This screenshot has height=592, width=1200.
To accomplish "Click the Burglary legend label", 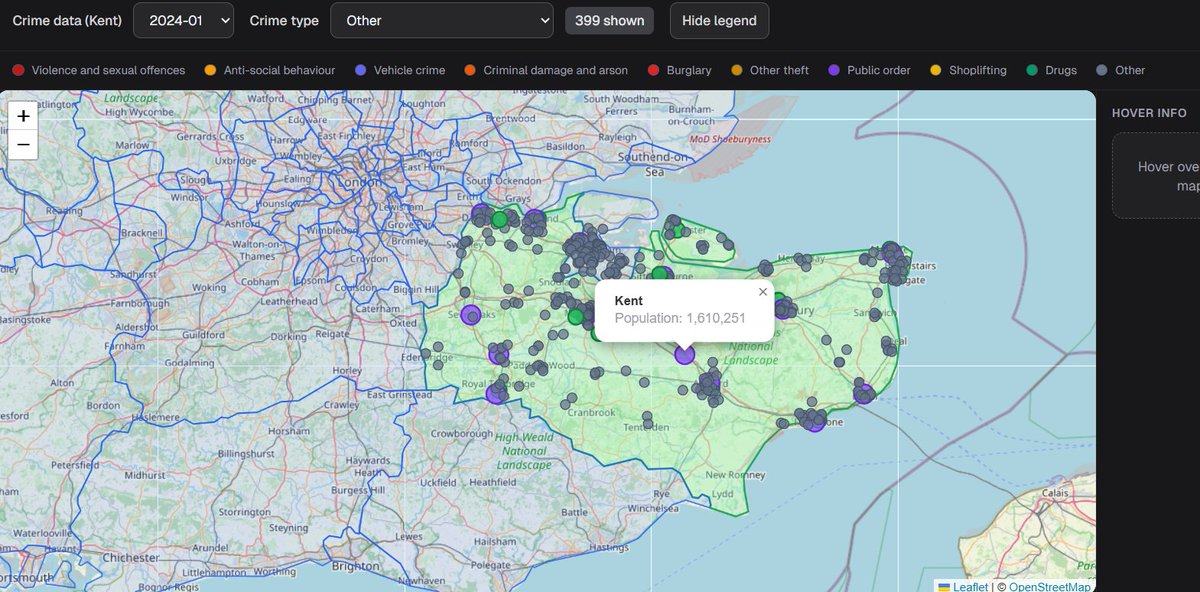I will click(689, 70).
